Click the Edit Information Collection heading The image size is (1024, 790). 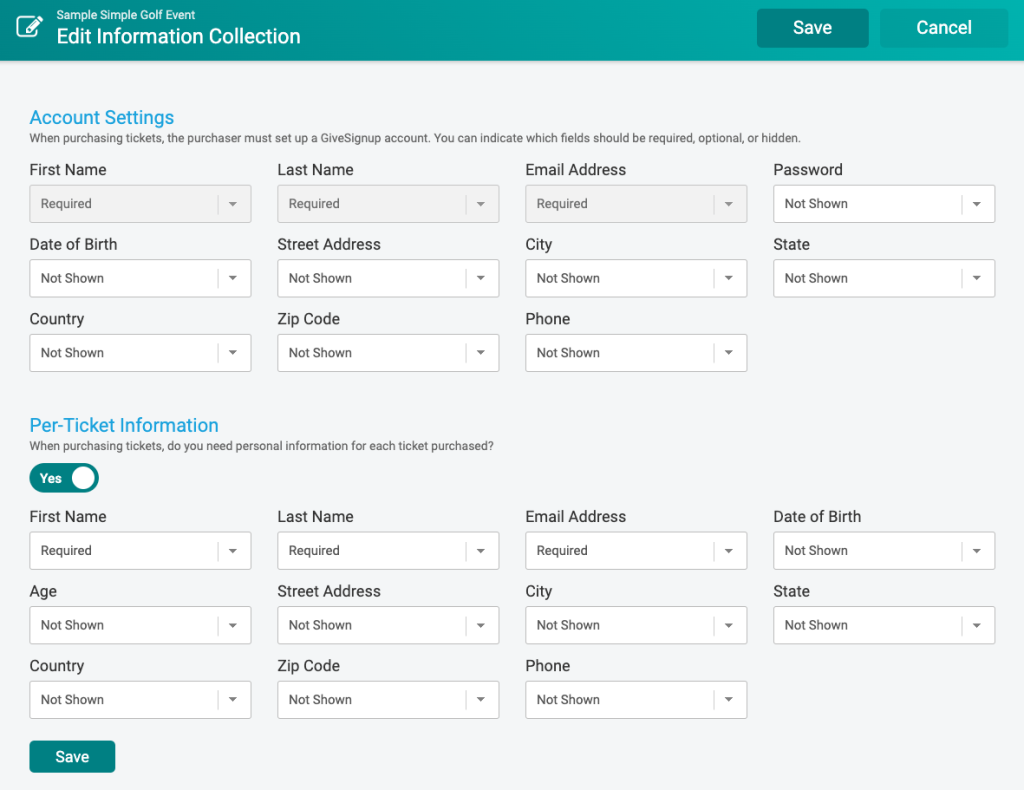178,36
